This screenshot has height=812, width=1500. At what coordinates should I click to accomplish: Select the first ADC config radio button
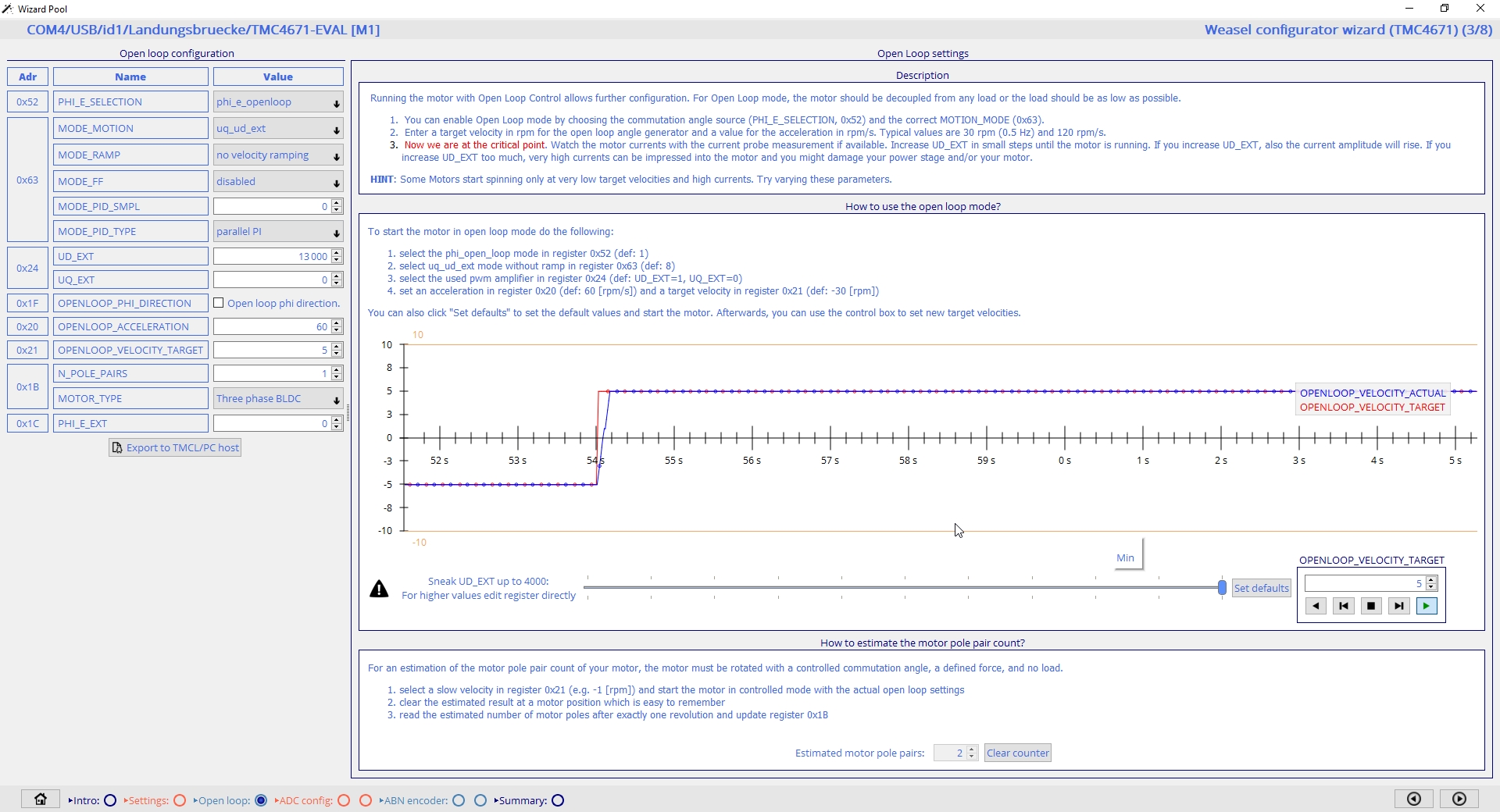pos(344,800)
